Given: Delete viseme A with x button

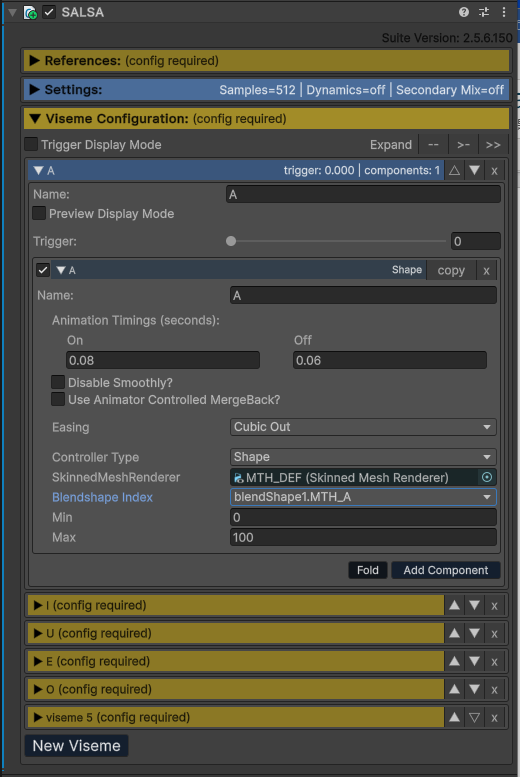Looking at the screenshot, I should pyautogui.click(x=494, y=170).
